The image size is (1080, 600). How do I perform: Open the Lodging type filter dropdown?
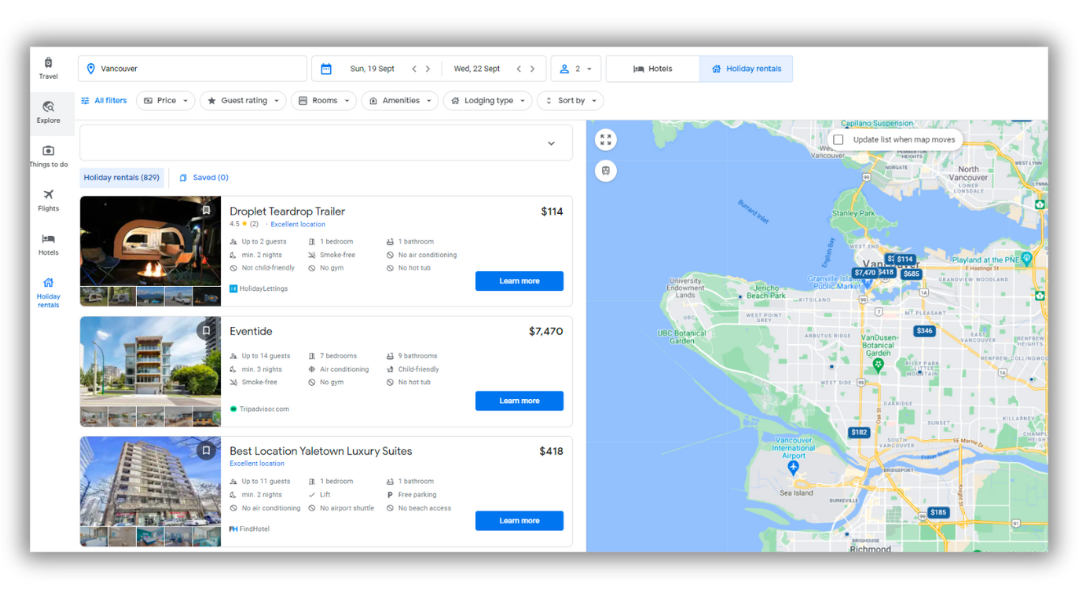488,101
